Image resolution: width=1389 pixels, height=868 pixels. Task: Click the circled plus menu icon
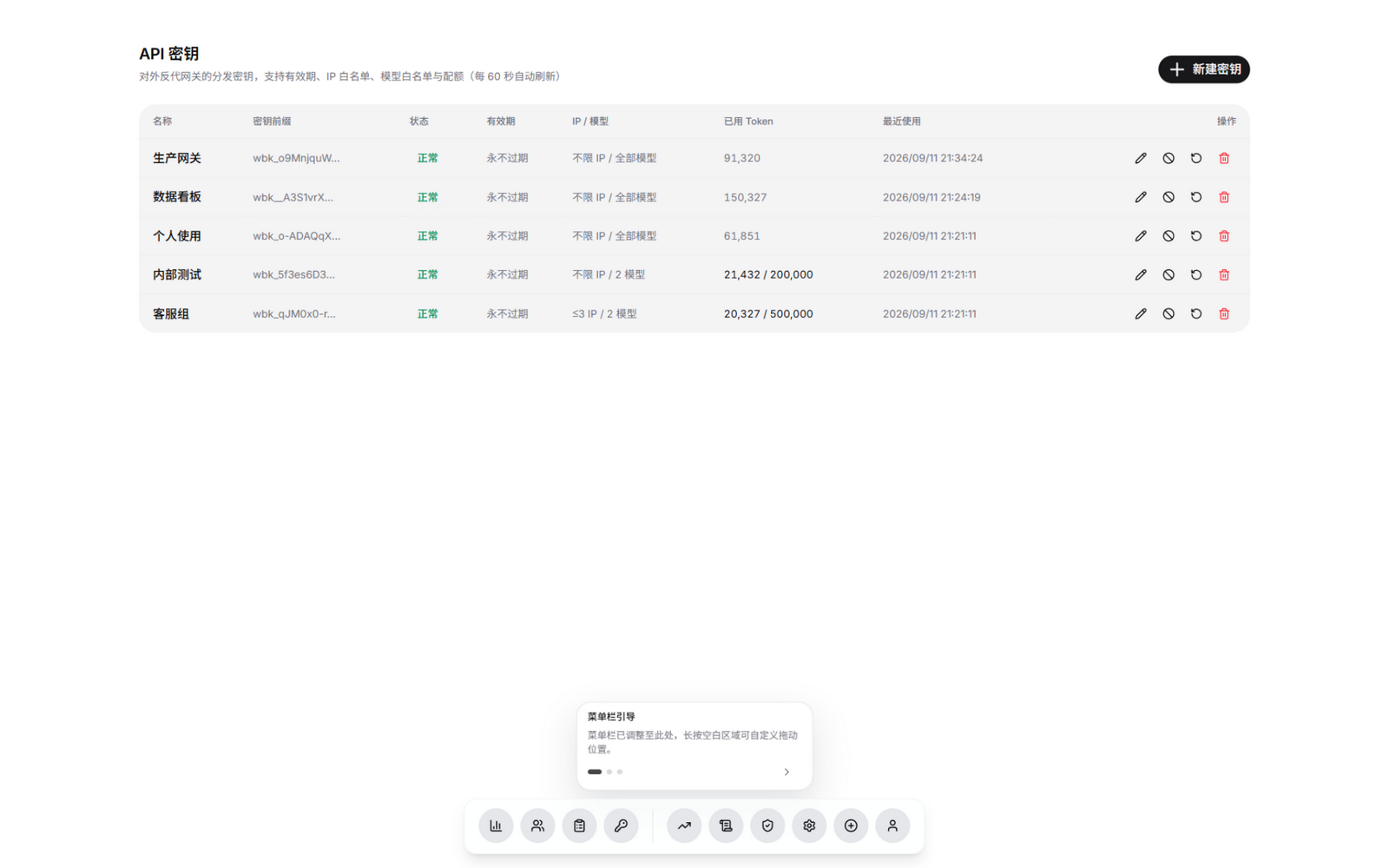[851, 825]
